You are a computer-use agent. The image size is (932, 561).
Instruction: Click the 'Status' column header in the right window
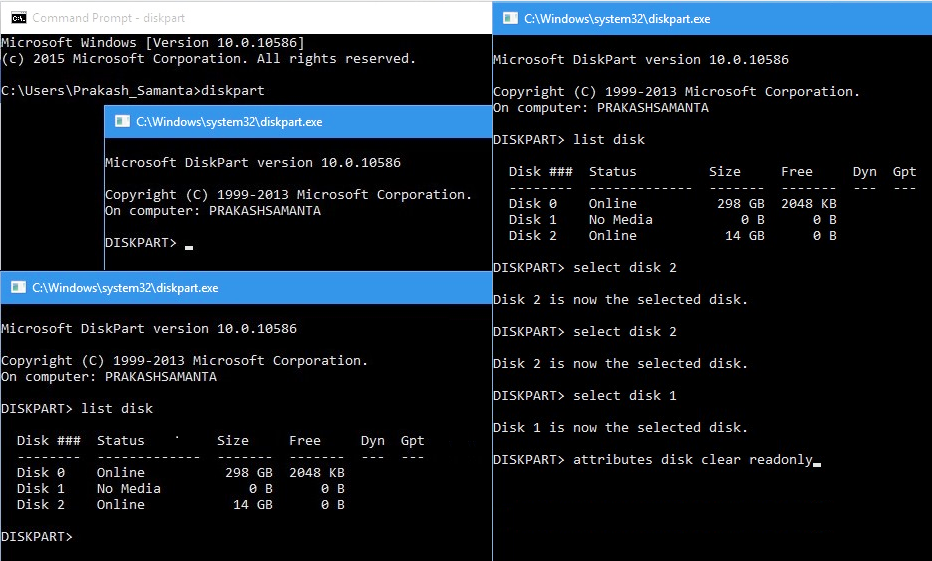click(x=612, y=171)
